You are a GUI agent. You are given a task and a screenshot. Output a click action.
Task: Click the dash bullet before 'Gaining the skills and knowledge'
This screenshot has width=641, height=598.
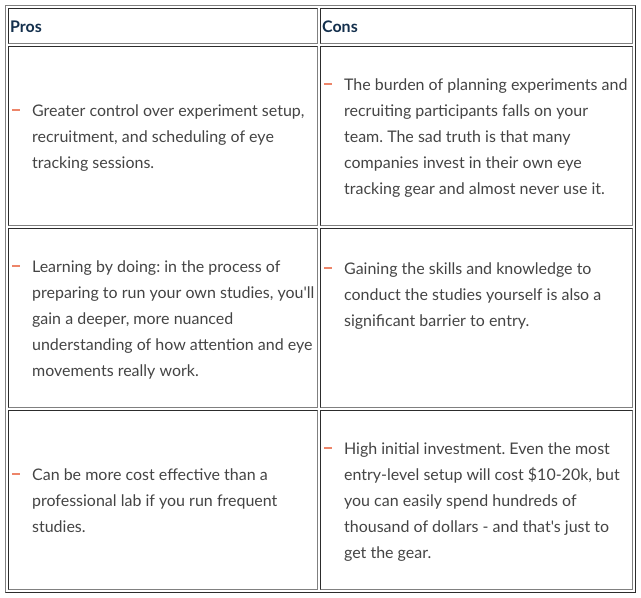tap(328, 268)
